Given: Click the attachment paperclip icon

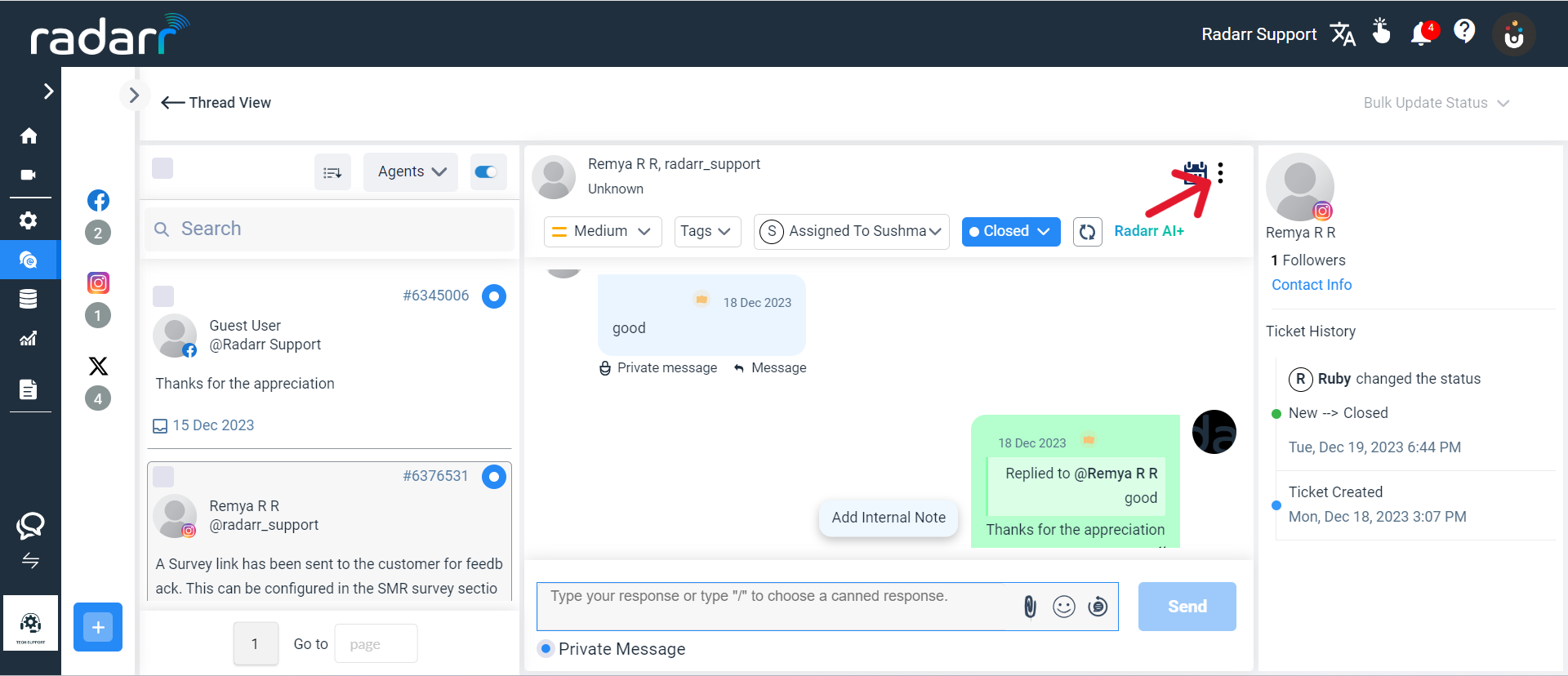Looking at the screenshot, I should [1030, 607].
